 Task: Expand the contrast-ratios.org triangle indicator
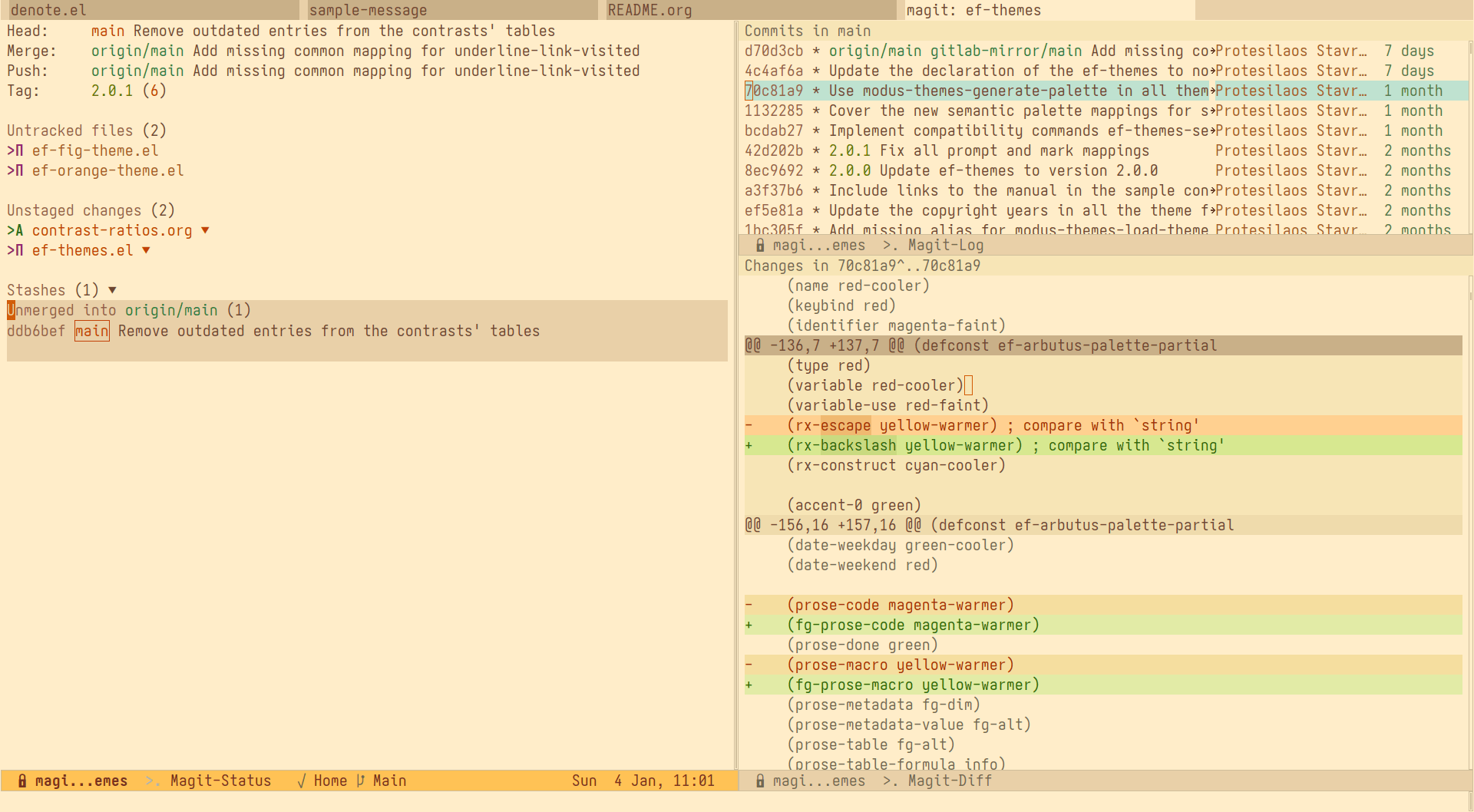click(x=205, y=230)
